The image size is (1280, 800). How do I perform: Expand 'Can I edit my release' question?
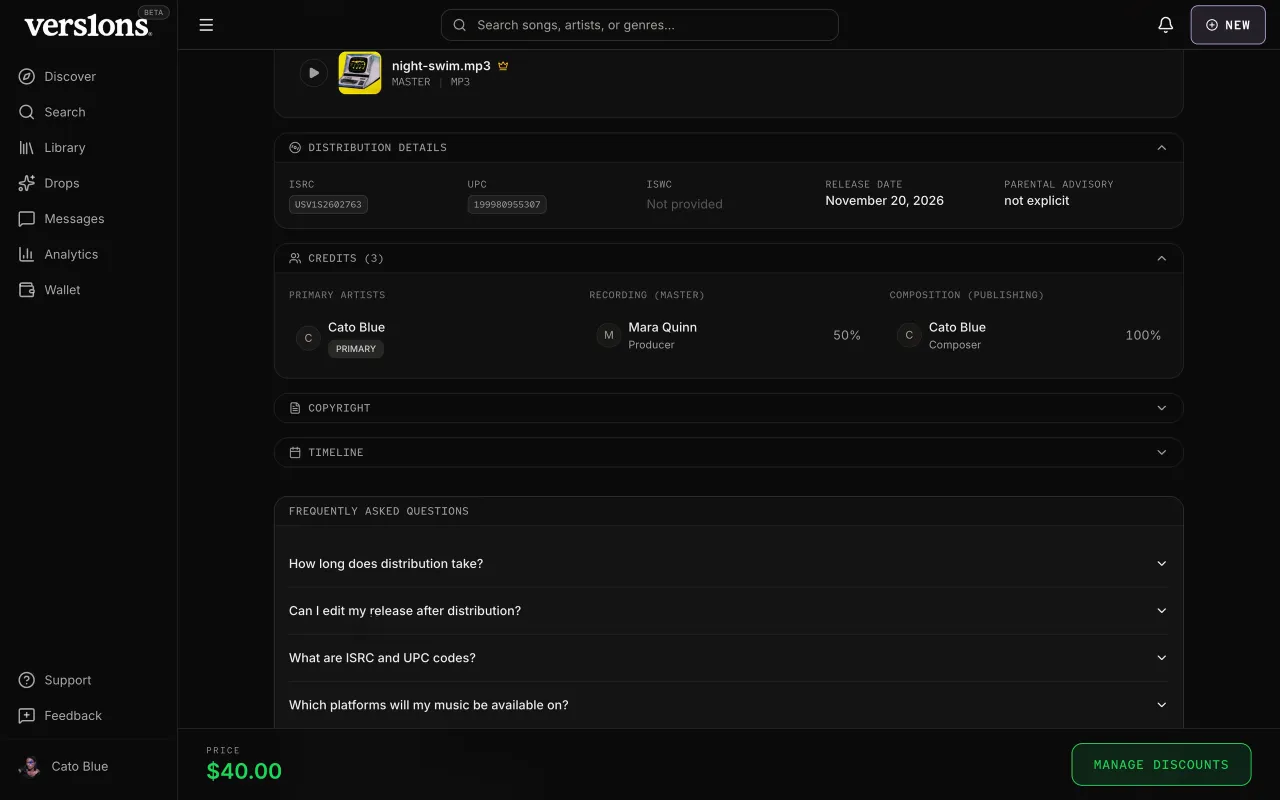click(729, 611)
